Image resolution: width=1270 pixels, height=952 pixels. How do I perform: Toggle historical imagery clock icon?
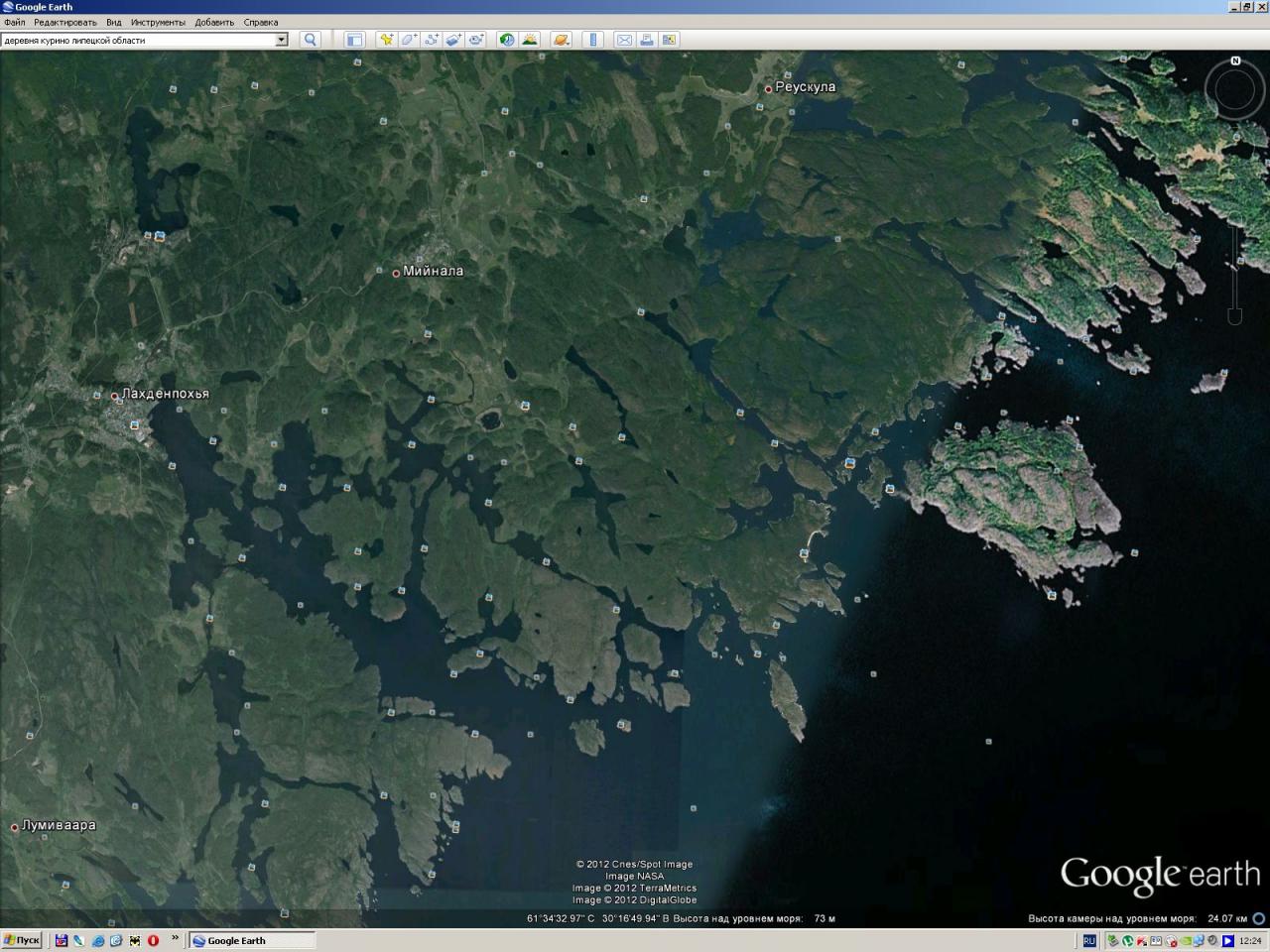point(507,40)
